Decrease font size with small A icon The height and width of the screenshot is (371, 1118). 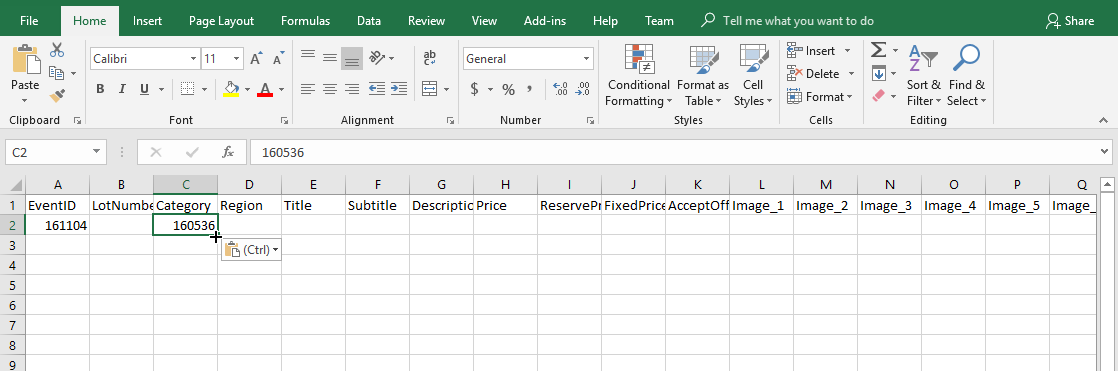(x=280, y=59)
